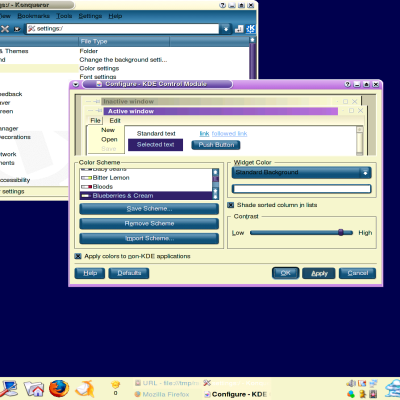Toggle Apply colors to non-KDE applications
Image resolution: width=400 pixels, height=400 pixels.
(x=78, y=256)
